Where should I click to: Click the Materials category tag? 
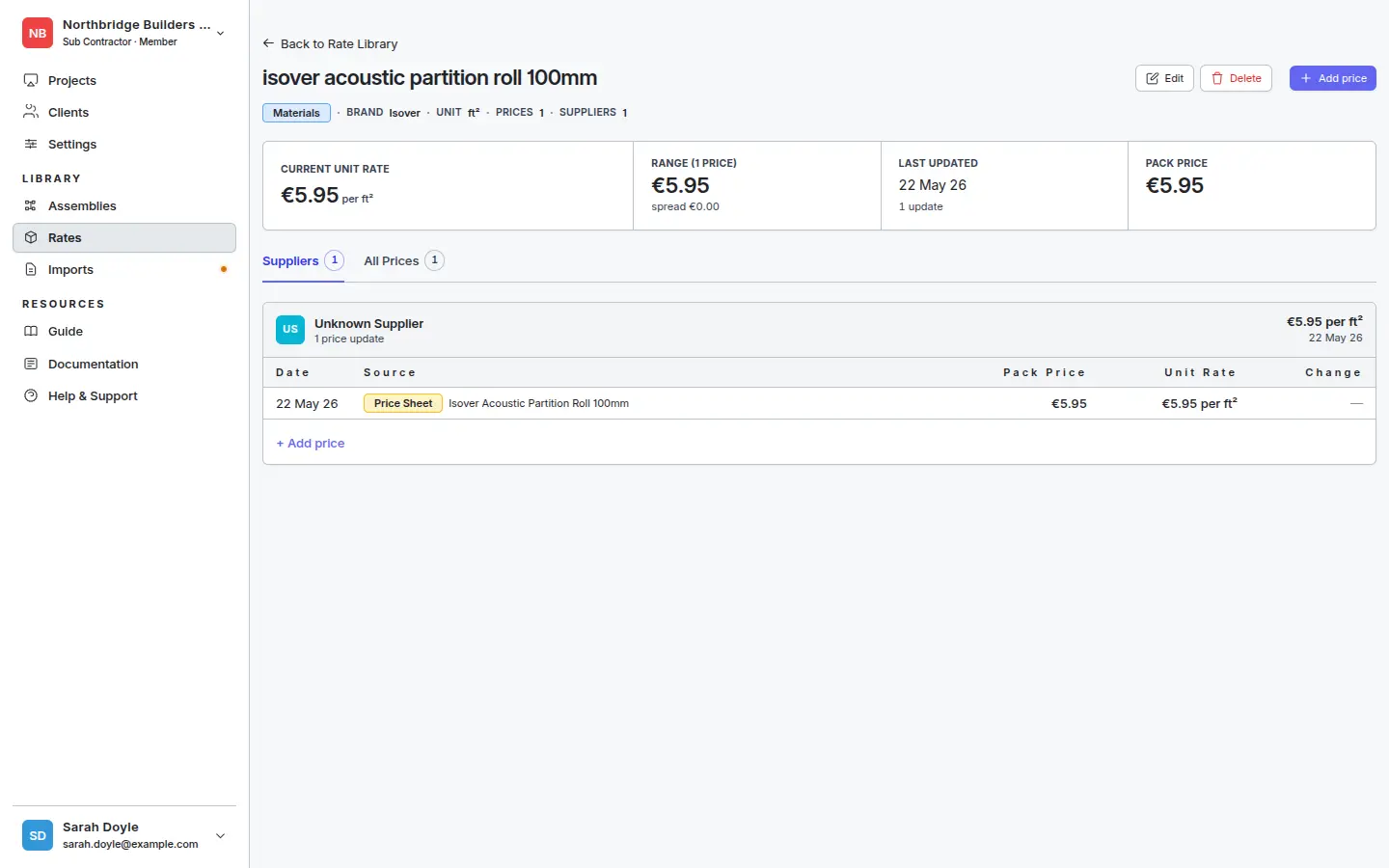[296, 113]
